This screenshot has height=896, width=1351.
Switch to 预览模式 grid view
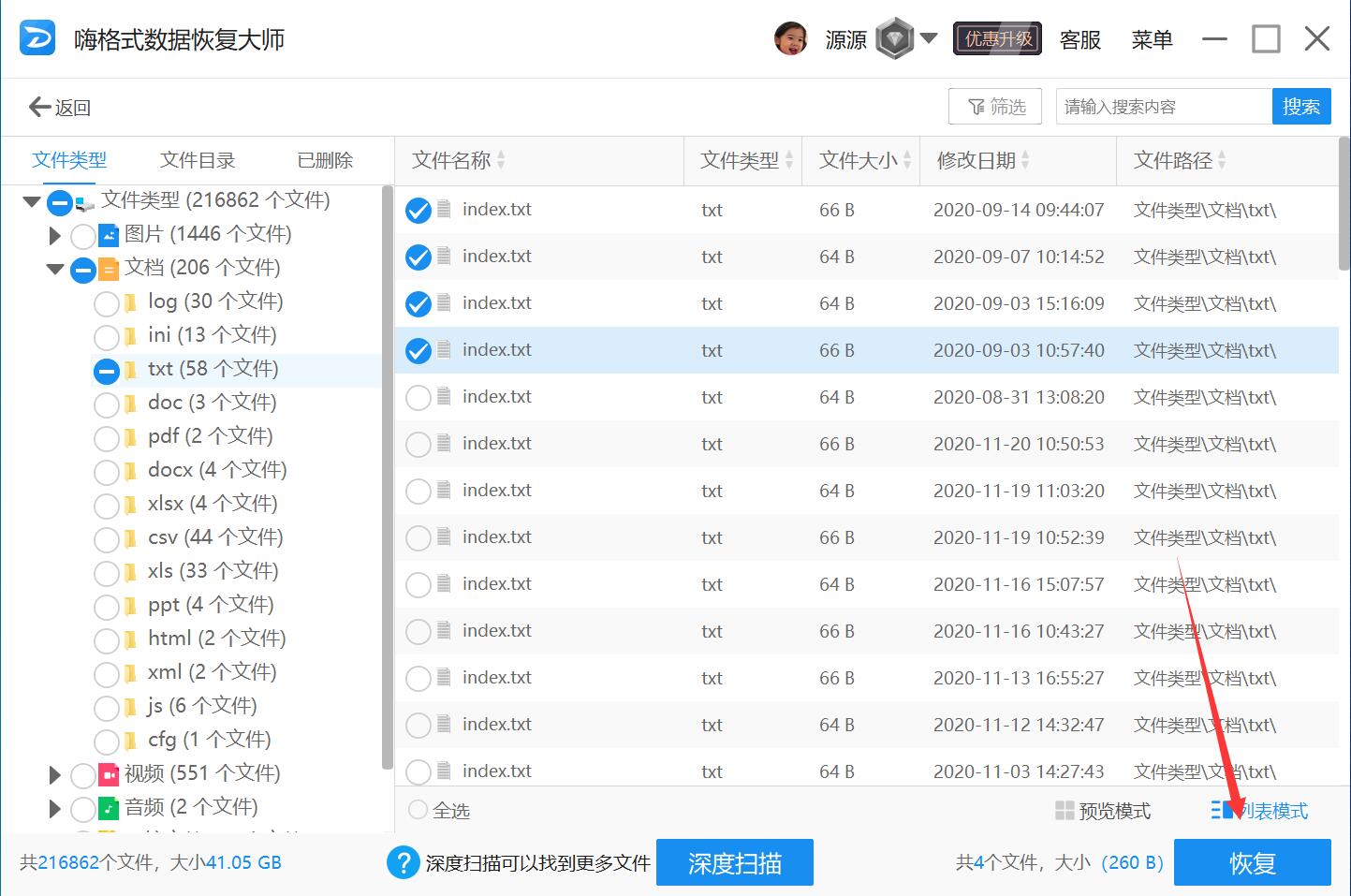pos(1104,810)
